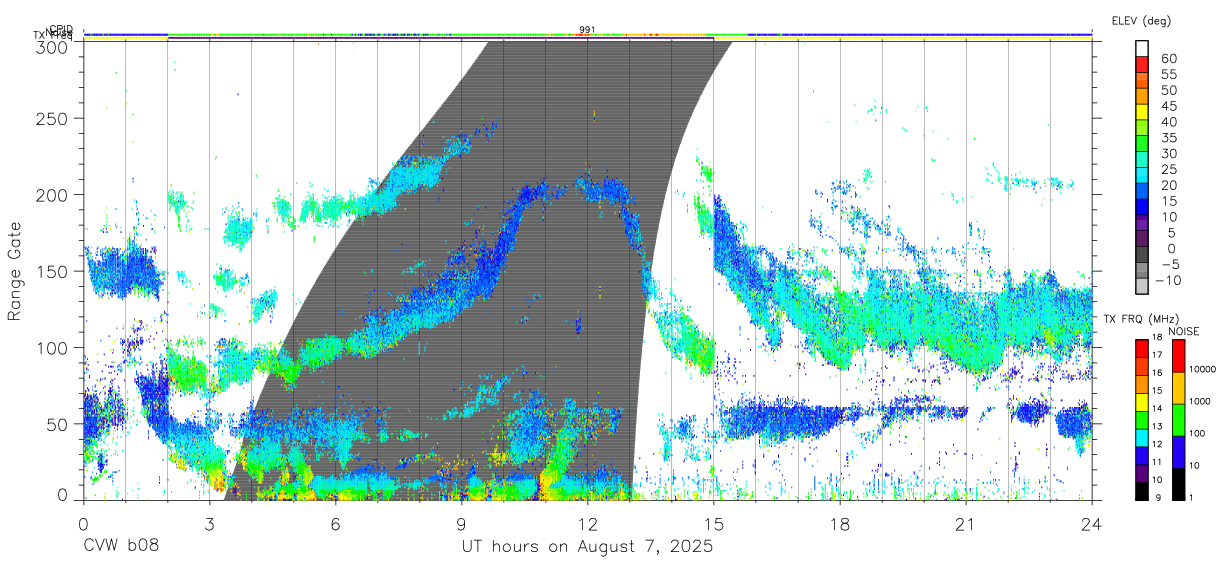Pick blue NOISE swatch between 10 and 100
The height and width of the screenshot is (567, 1228).
click(1178, 452)
